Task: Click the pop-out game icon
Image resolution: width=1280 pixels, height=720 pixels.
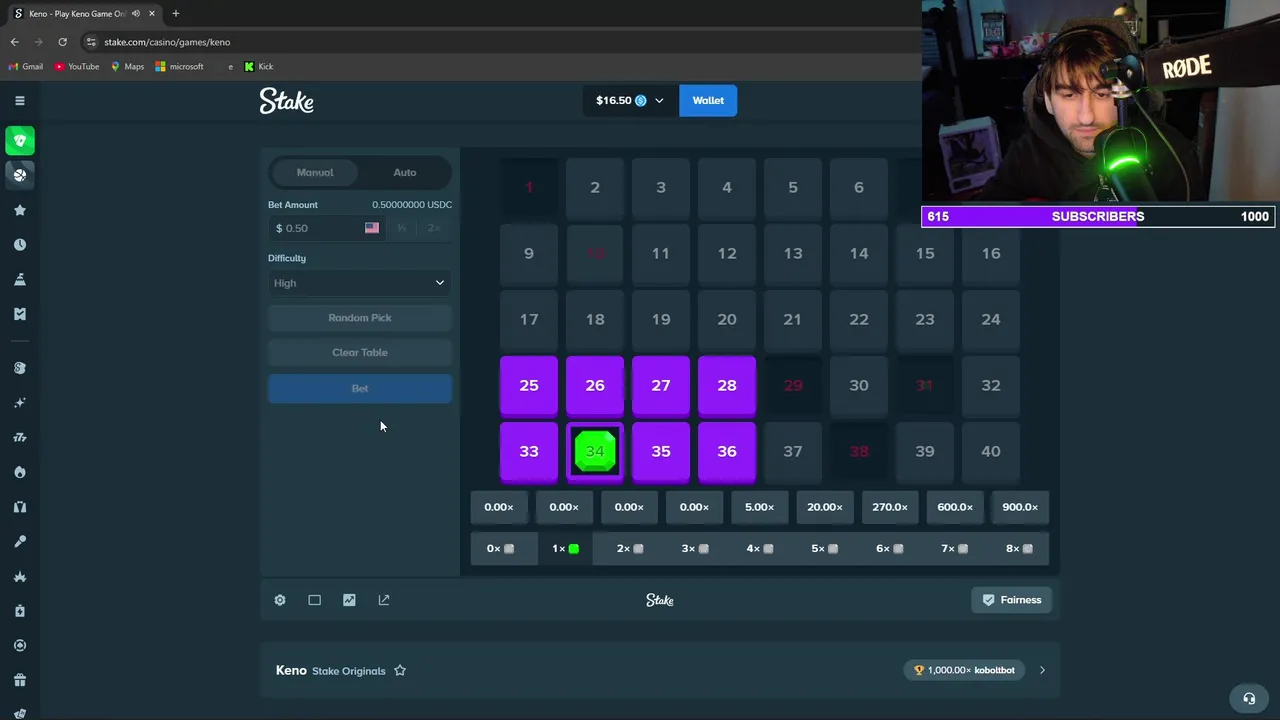Action: [384, 600]
